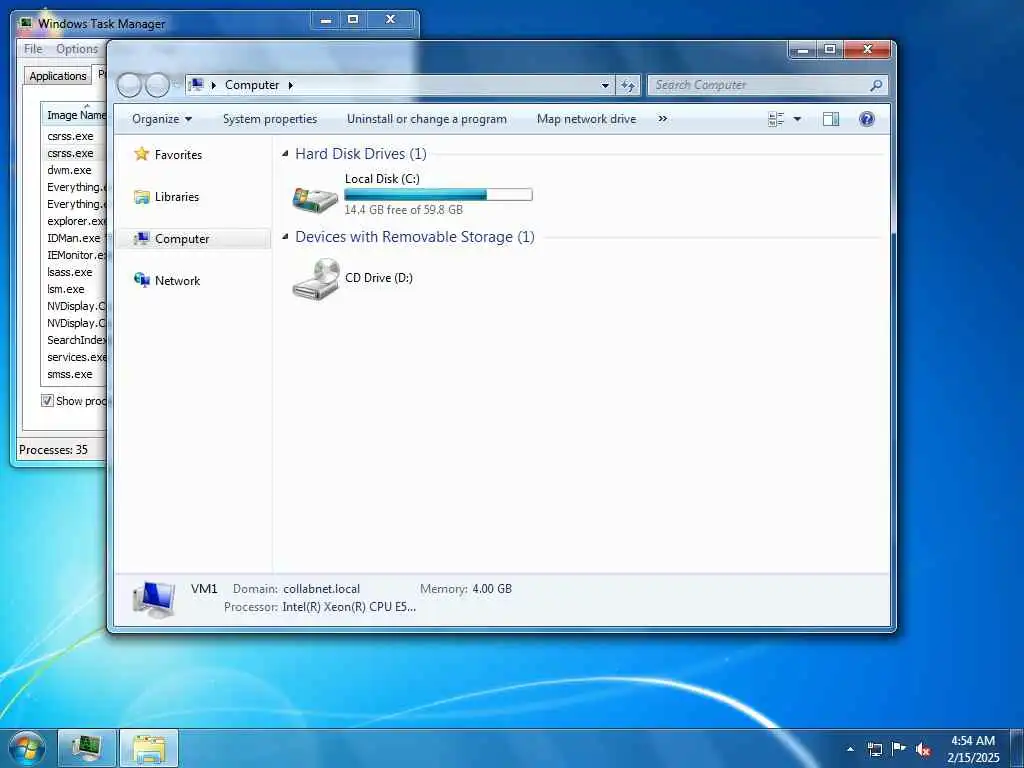
Task: Click Map network drive button
Action: [586, 119]
